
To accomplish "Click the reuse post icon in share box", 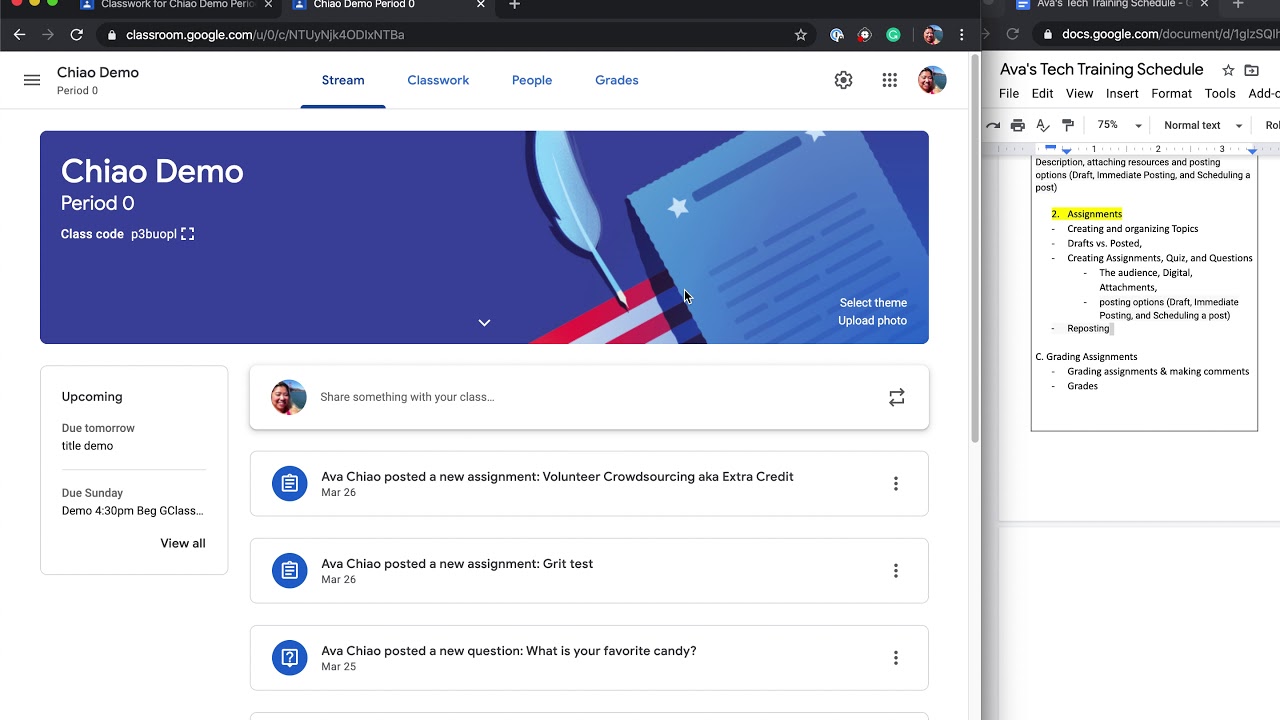I will (896, 397).
